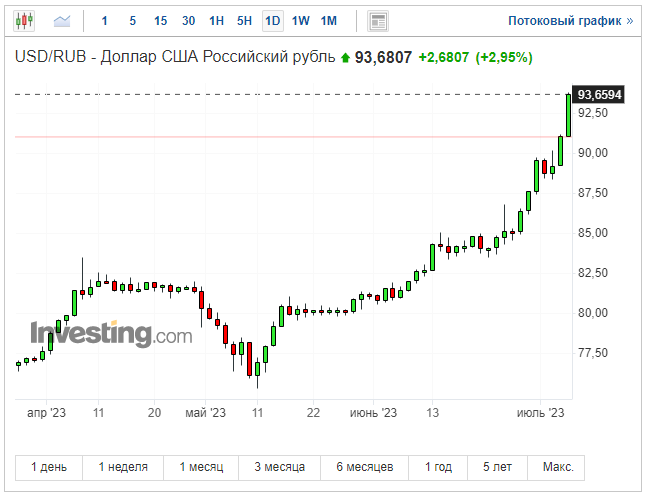Click the change value +2,6807
647x497 pixels.
pyautogui.click(x=444, y=57)
